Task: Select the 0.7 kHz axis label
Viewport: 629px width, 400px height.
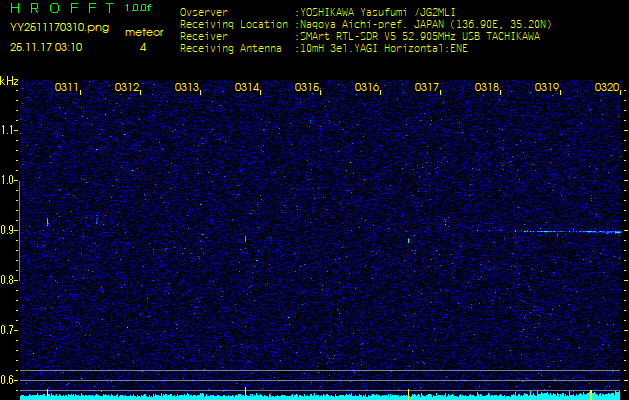Action: [9, 330]
